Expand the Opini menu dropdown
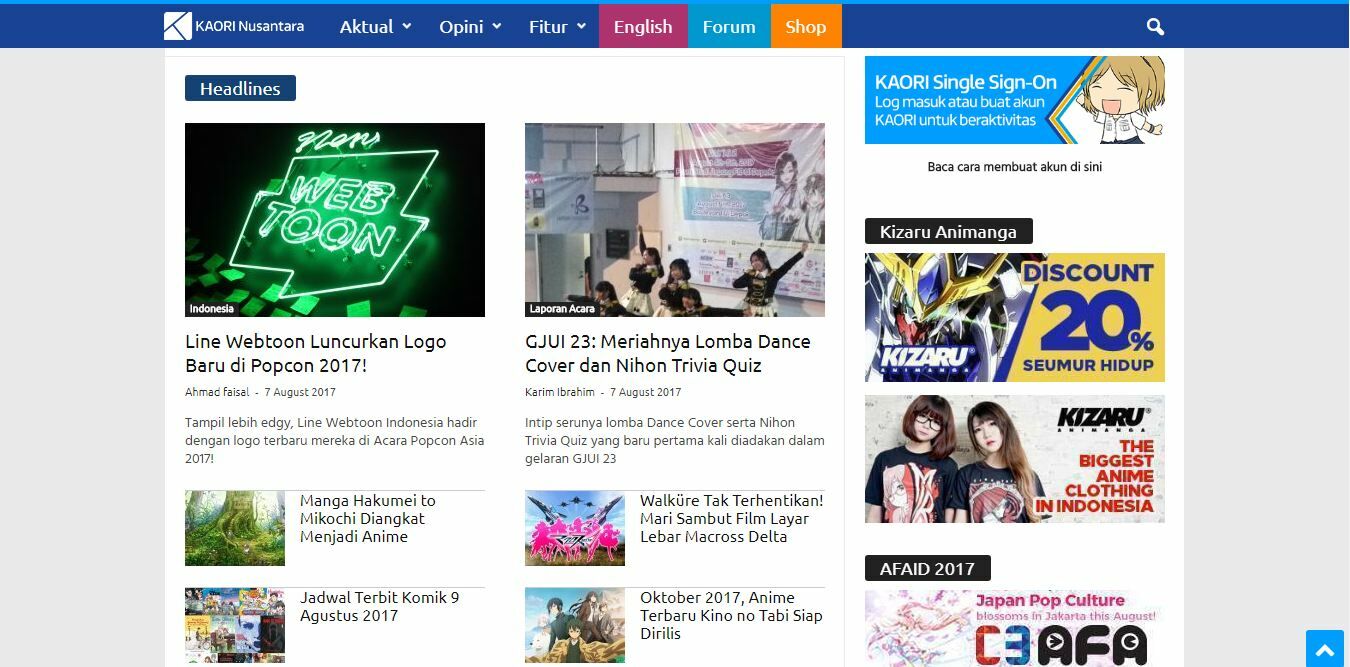This screenshot has width=1350, height=667. (x=470, y=27)
